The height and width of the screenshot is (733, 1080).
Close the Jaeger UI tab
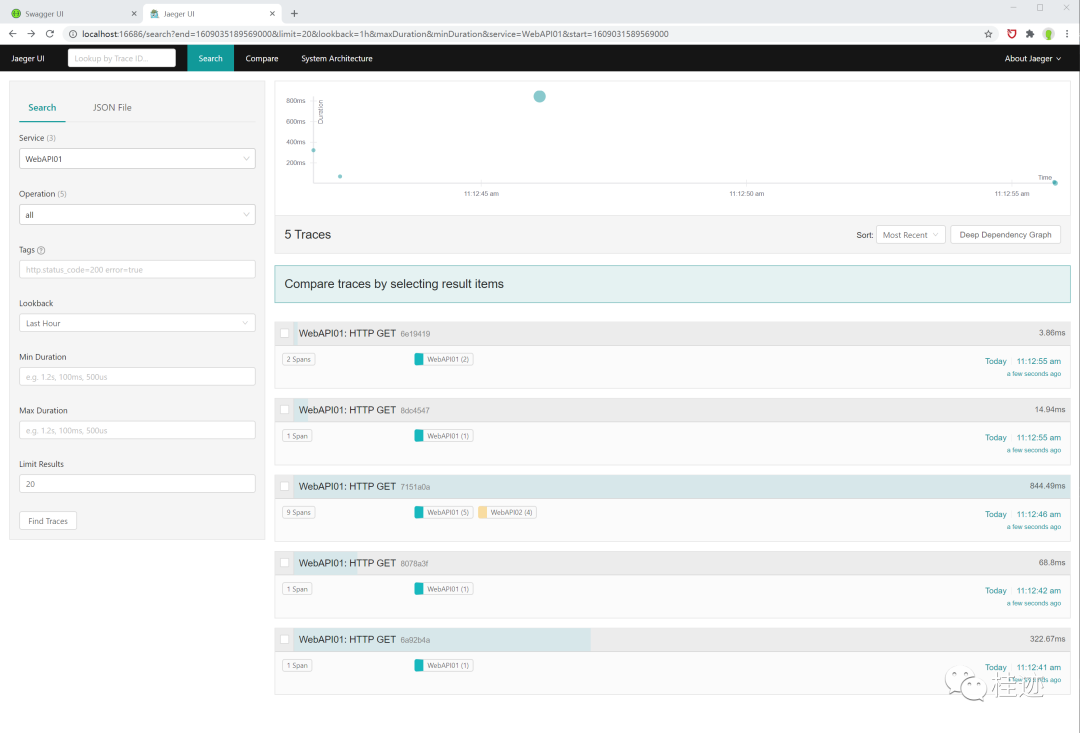[x=272, y=14]
